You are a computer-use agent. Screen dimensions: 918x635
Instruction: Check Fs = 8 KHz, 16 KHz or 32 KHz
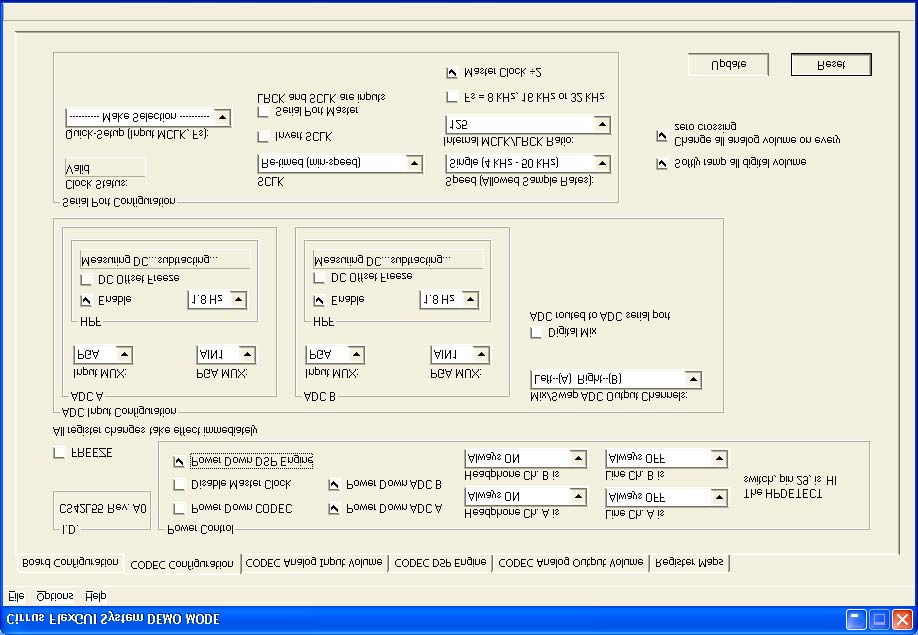[451, 96]
